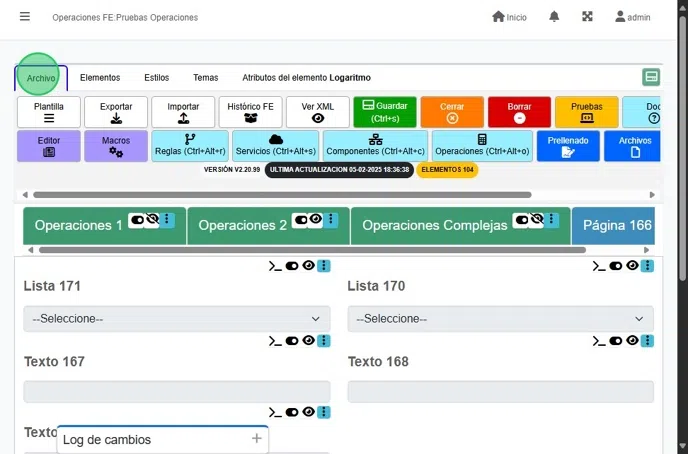
Task: Open the Plantilla button
Action: click(49, 112)
